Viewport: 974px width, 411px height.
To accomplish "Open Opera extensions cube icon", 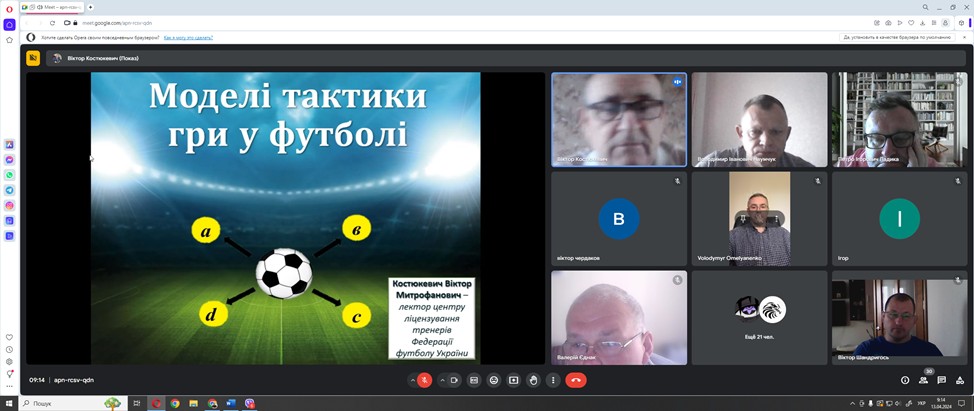I will coord(961,23).
